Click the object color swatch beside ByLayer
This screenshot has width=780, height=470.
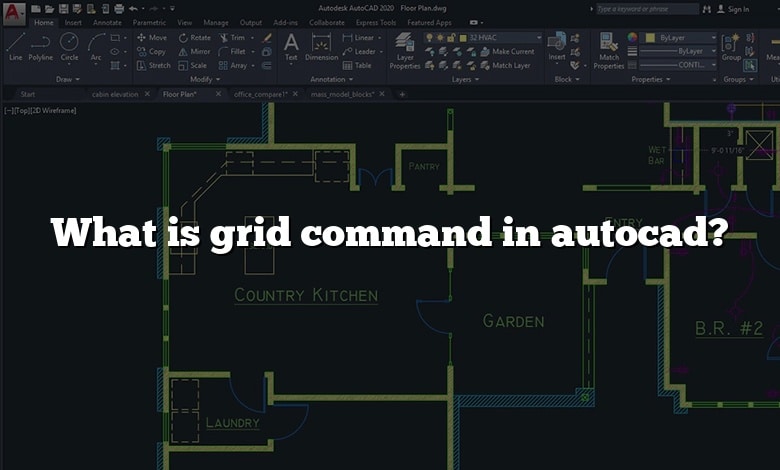pyautogui.click(x=650, y=38)
